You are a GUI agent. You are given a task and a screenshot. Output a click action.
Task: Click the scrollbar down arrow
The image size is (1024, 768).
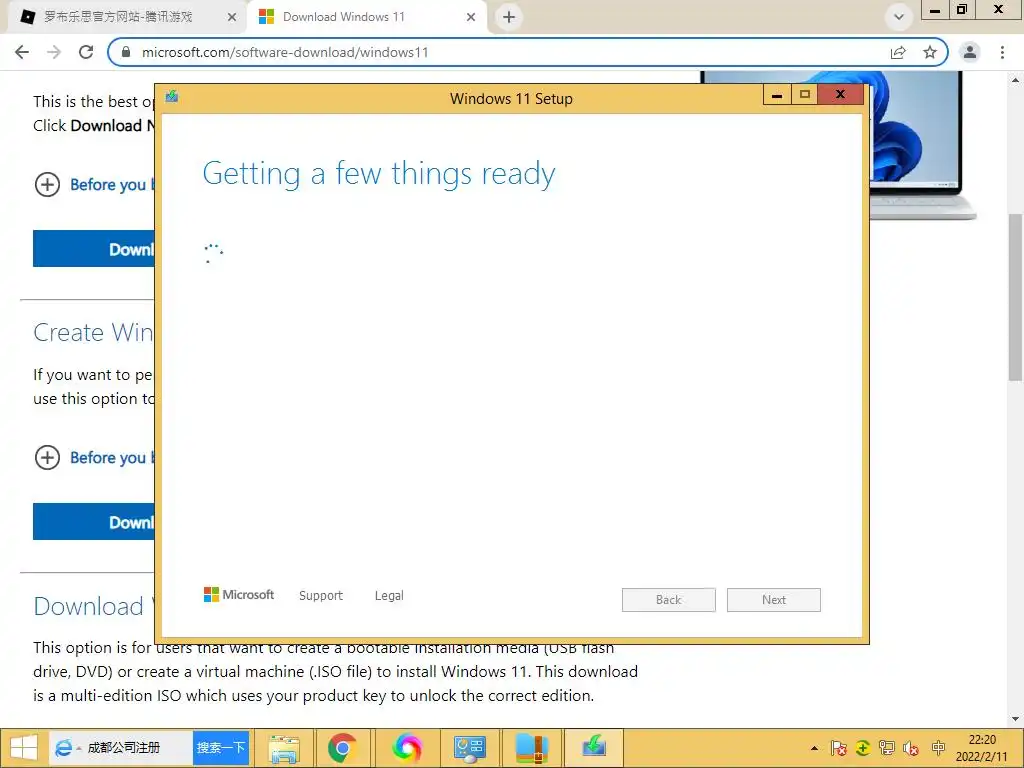[x=1015, y=719]
